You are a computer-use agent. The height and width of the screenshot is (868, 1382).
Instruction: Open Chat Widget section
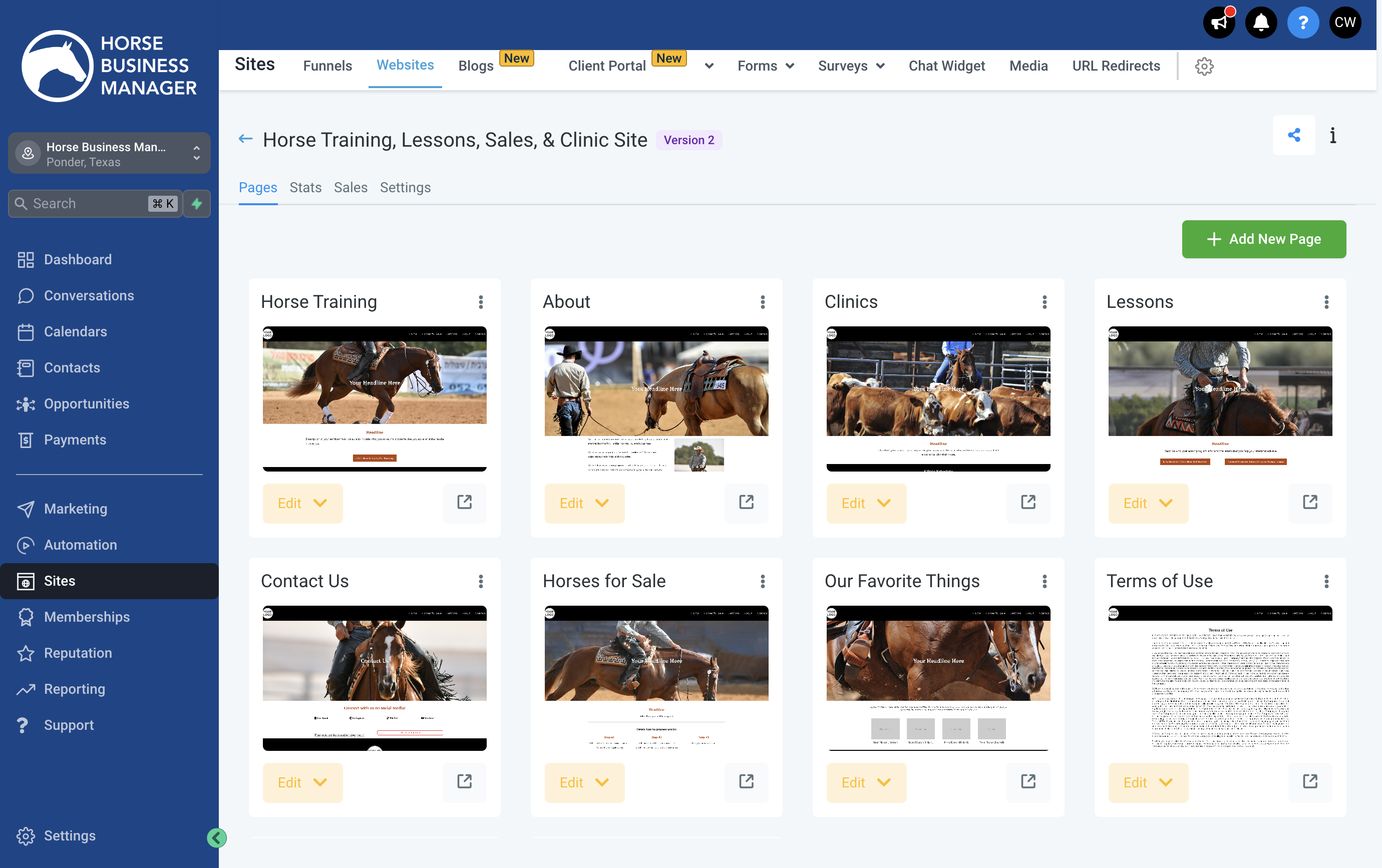(946, 67)
